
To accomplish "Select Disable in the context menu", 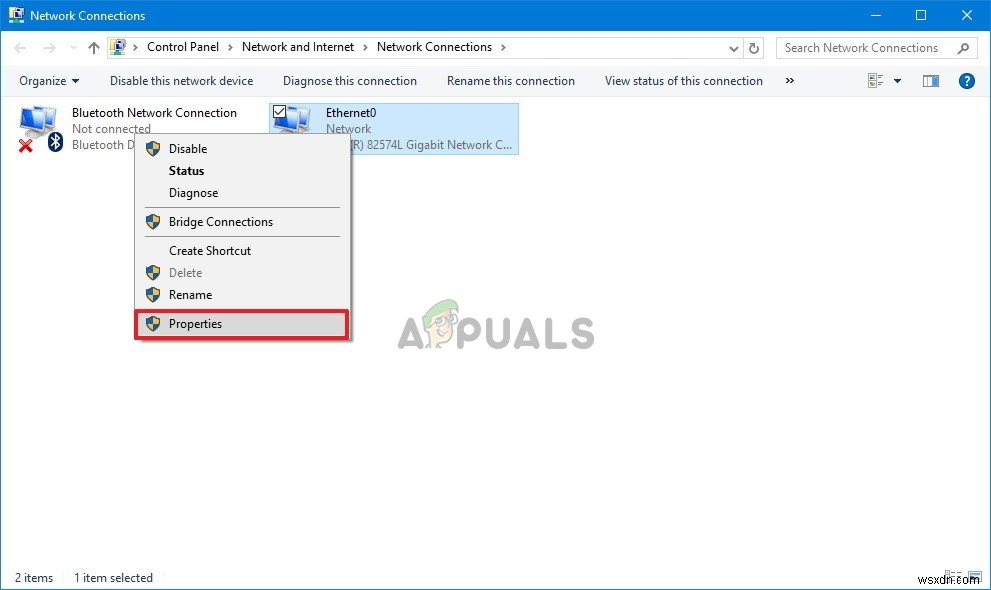I will coord(242,148).
